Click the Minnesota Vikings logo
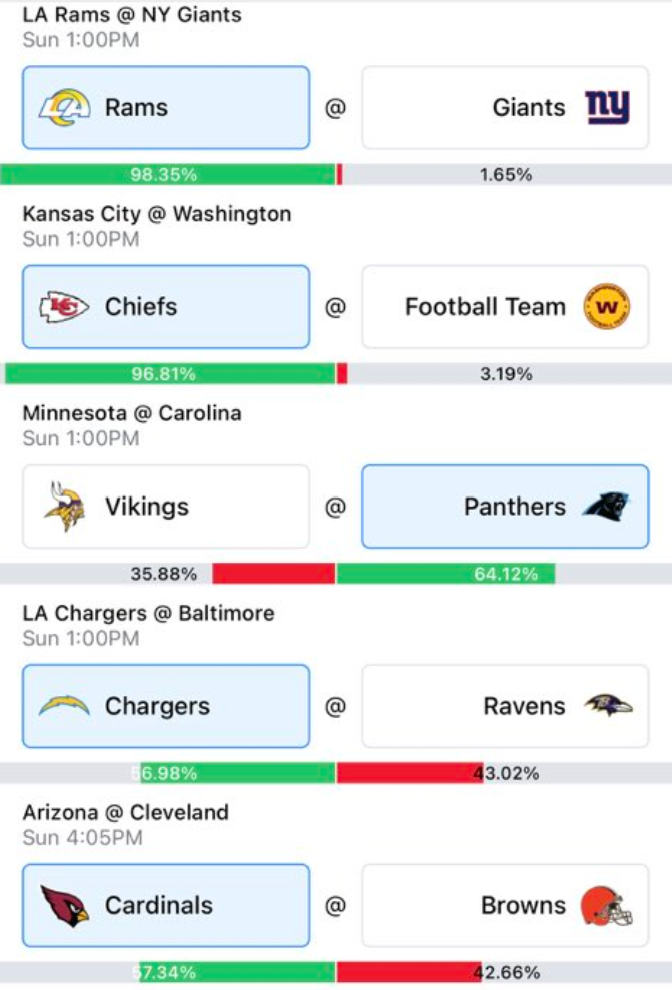Image resolution: width=672 pixels, height=990 pixels. (64, 506)
